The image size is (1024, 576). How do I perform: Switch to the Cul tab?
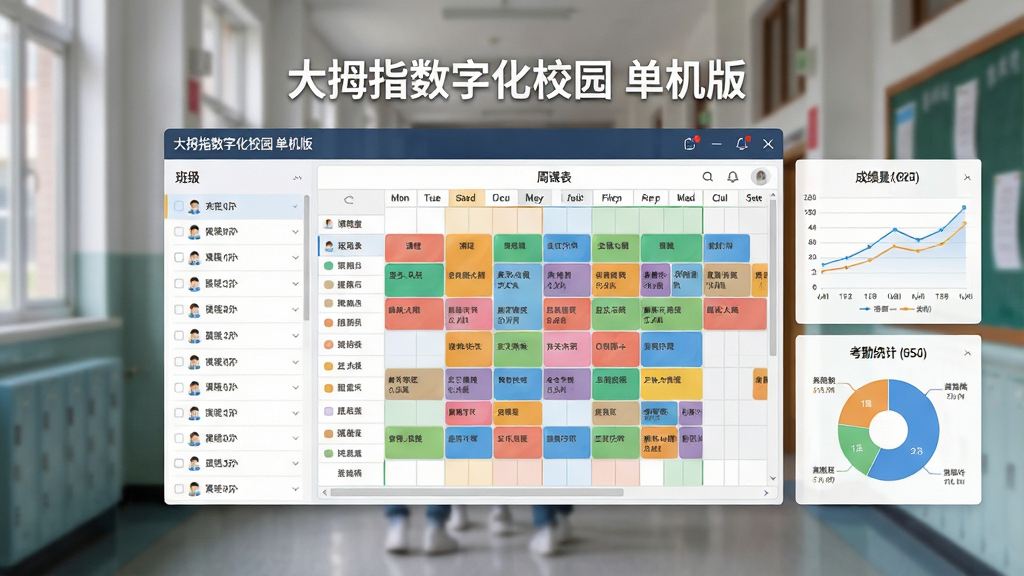tap(720, 198)
